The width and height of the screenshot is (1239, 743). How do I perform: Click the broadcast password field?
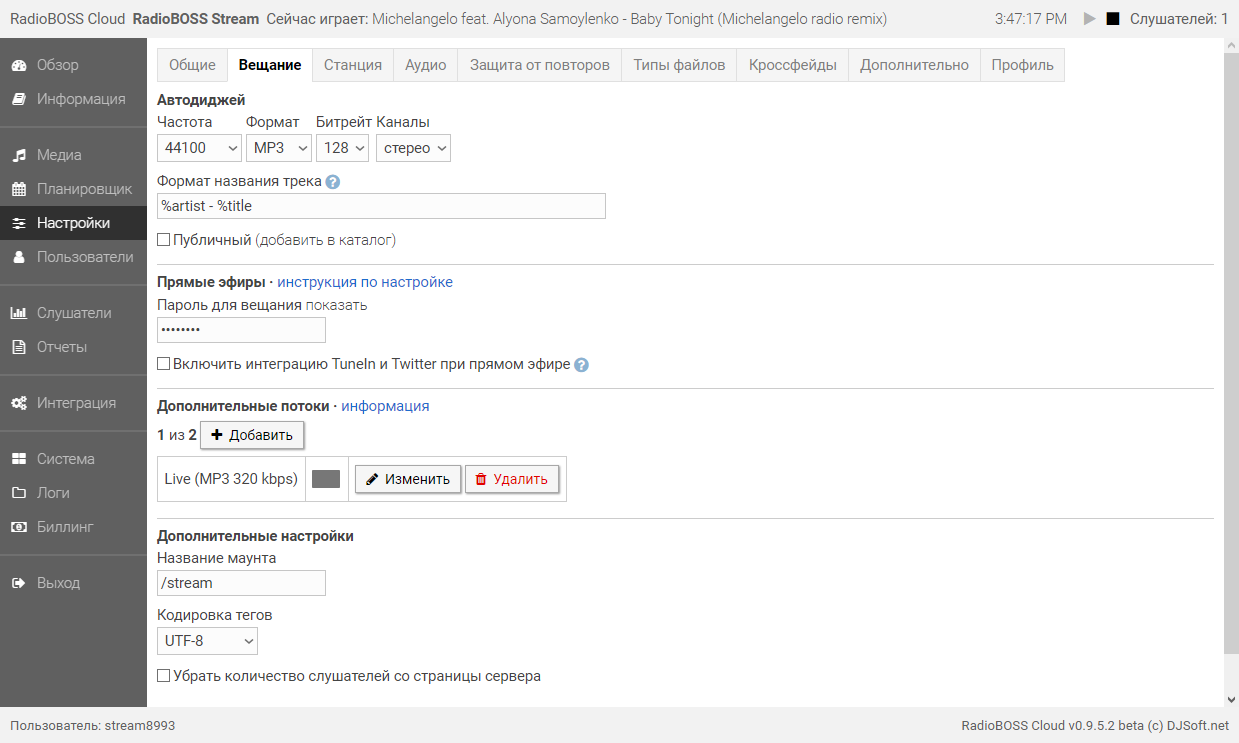click(241, 330)
